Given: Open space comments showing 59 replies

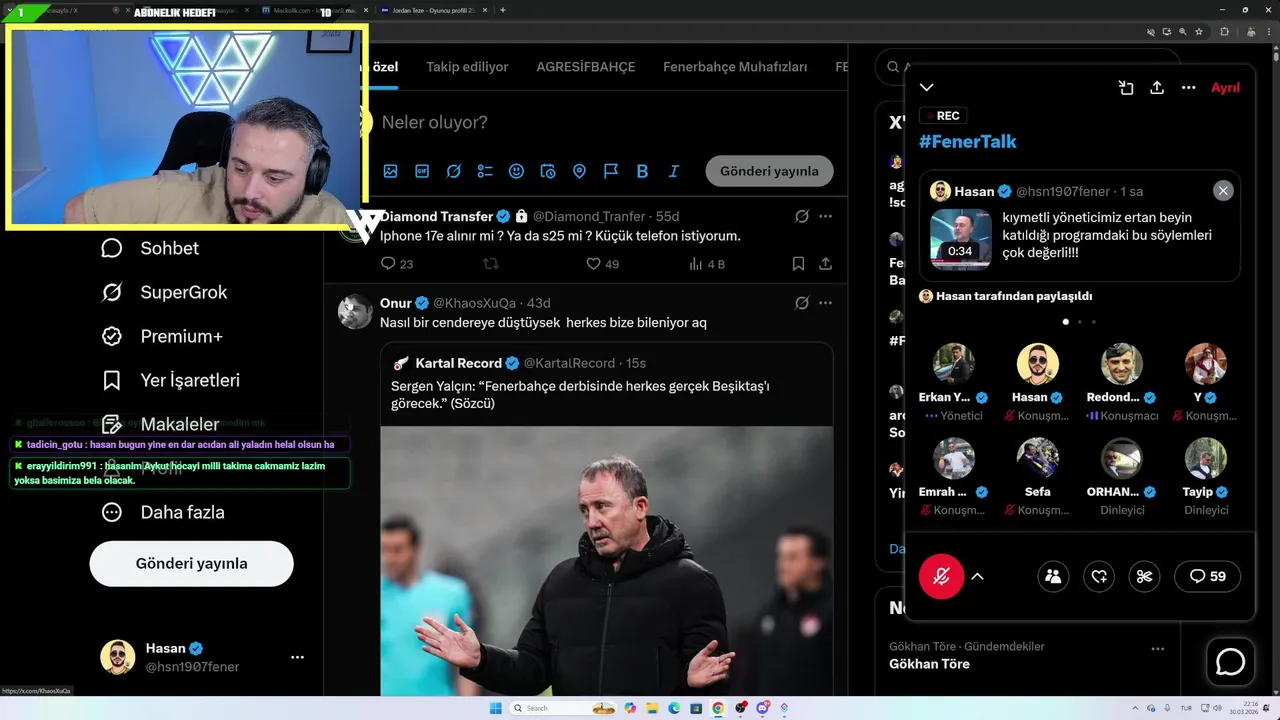Looking at the screenshot, I should coord(1208,576).
